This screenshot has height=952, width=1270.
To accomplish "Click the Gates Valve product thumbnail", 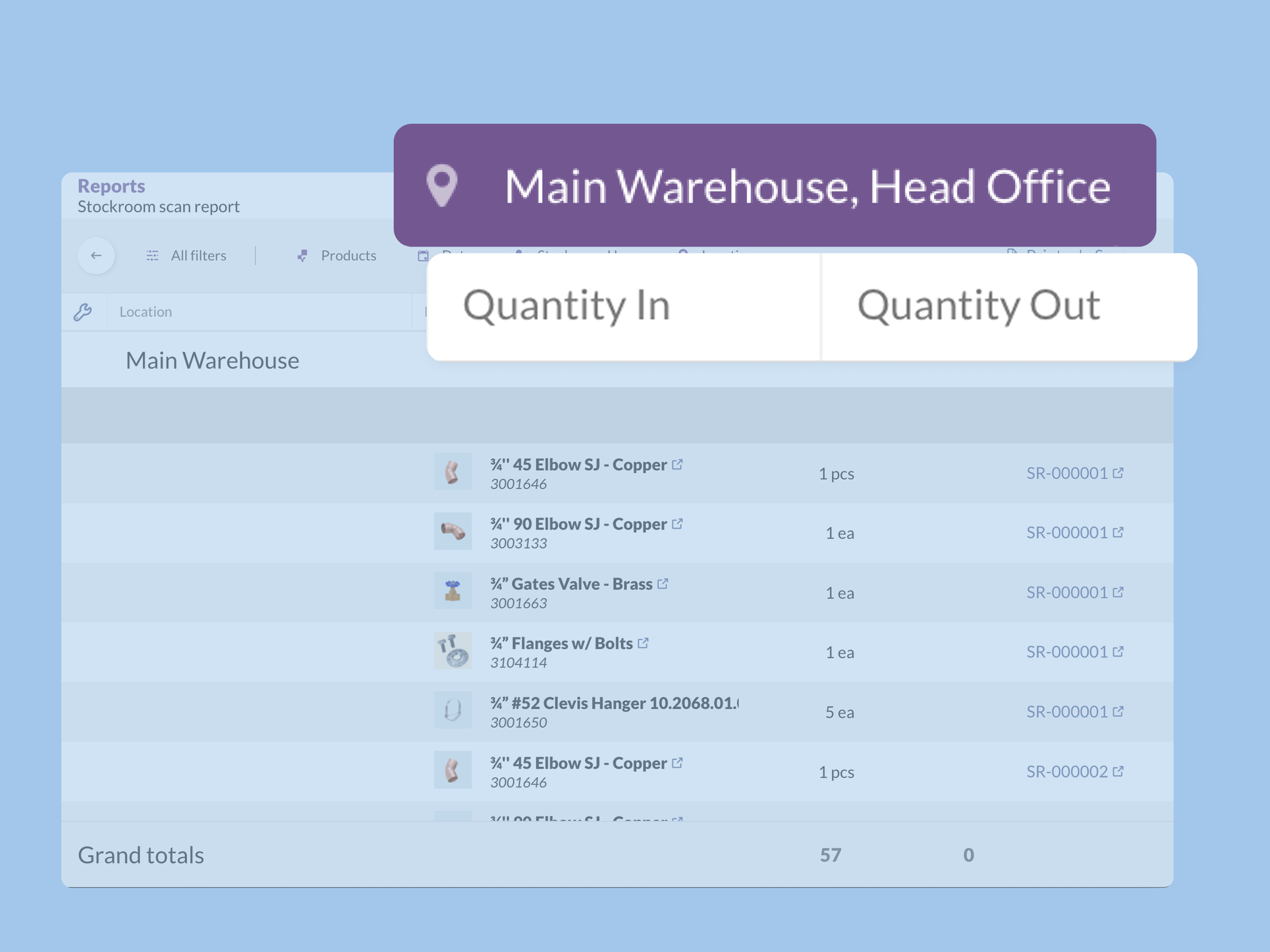I will click(452, 590).
